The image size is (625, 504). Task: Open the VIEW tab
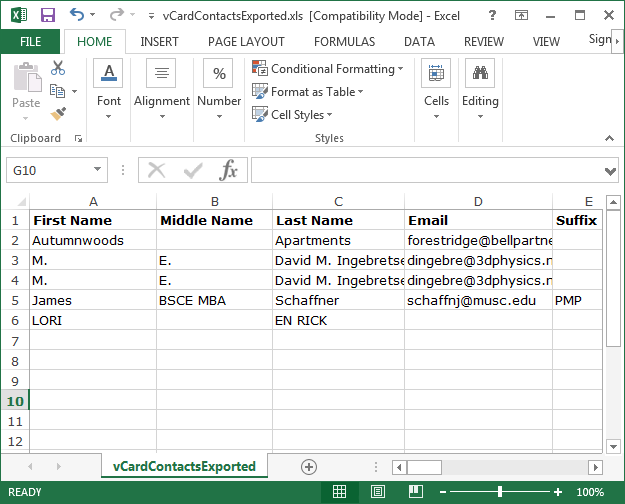(x=546, y=41)
